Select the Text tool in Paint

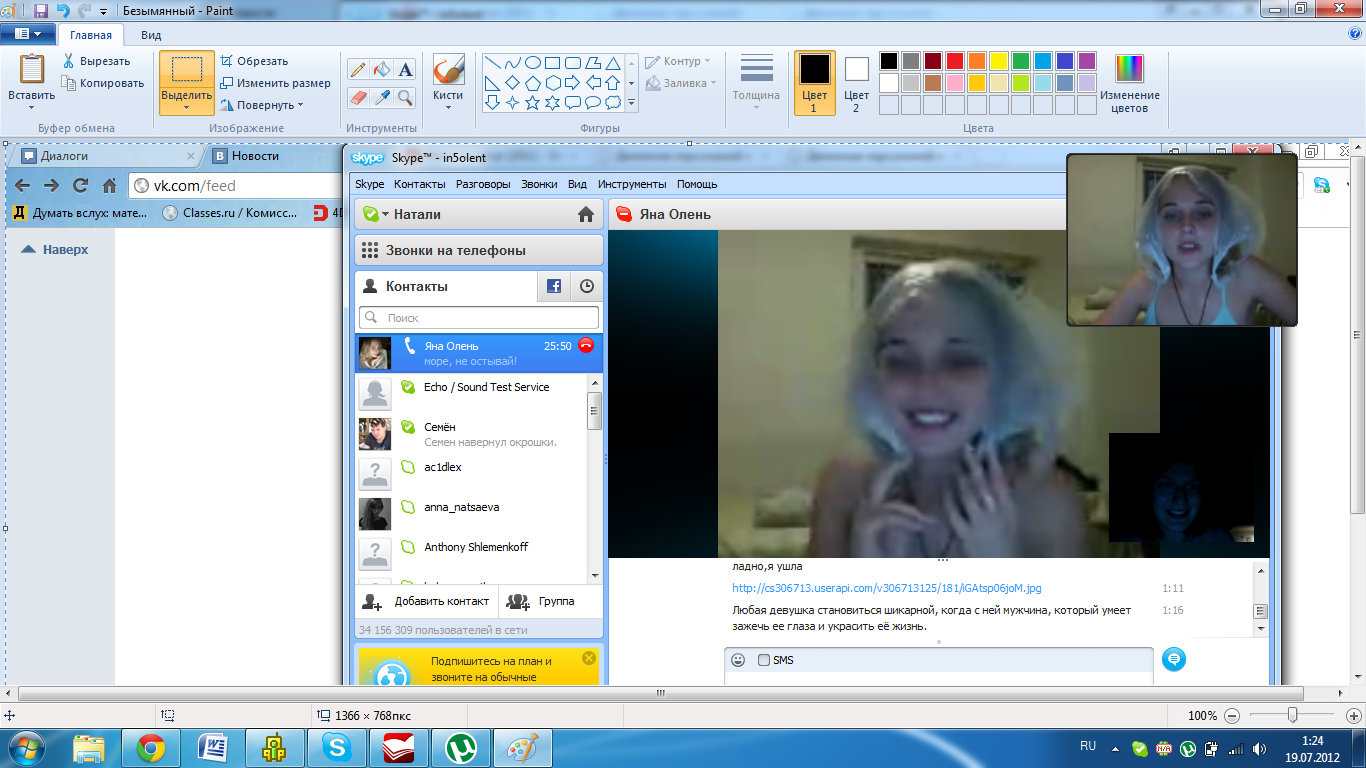pos(405,69)
